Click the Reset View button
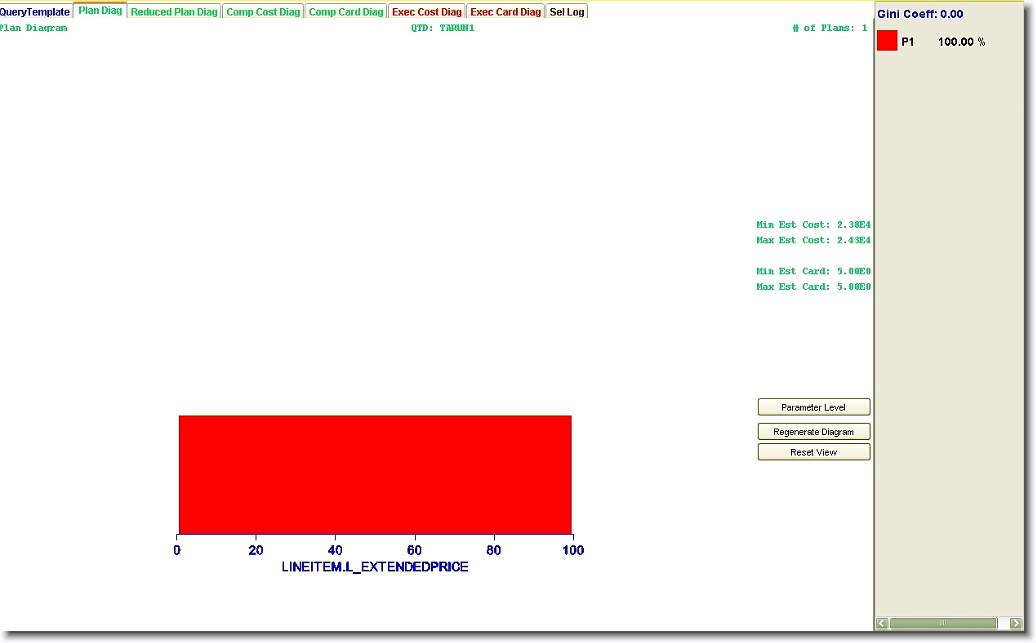This screenshot has height=643, width=1036. tap(813, 453)
